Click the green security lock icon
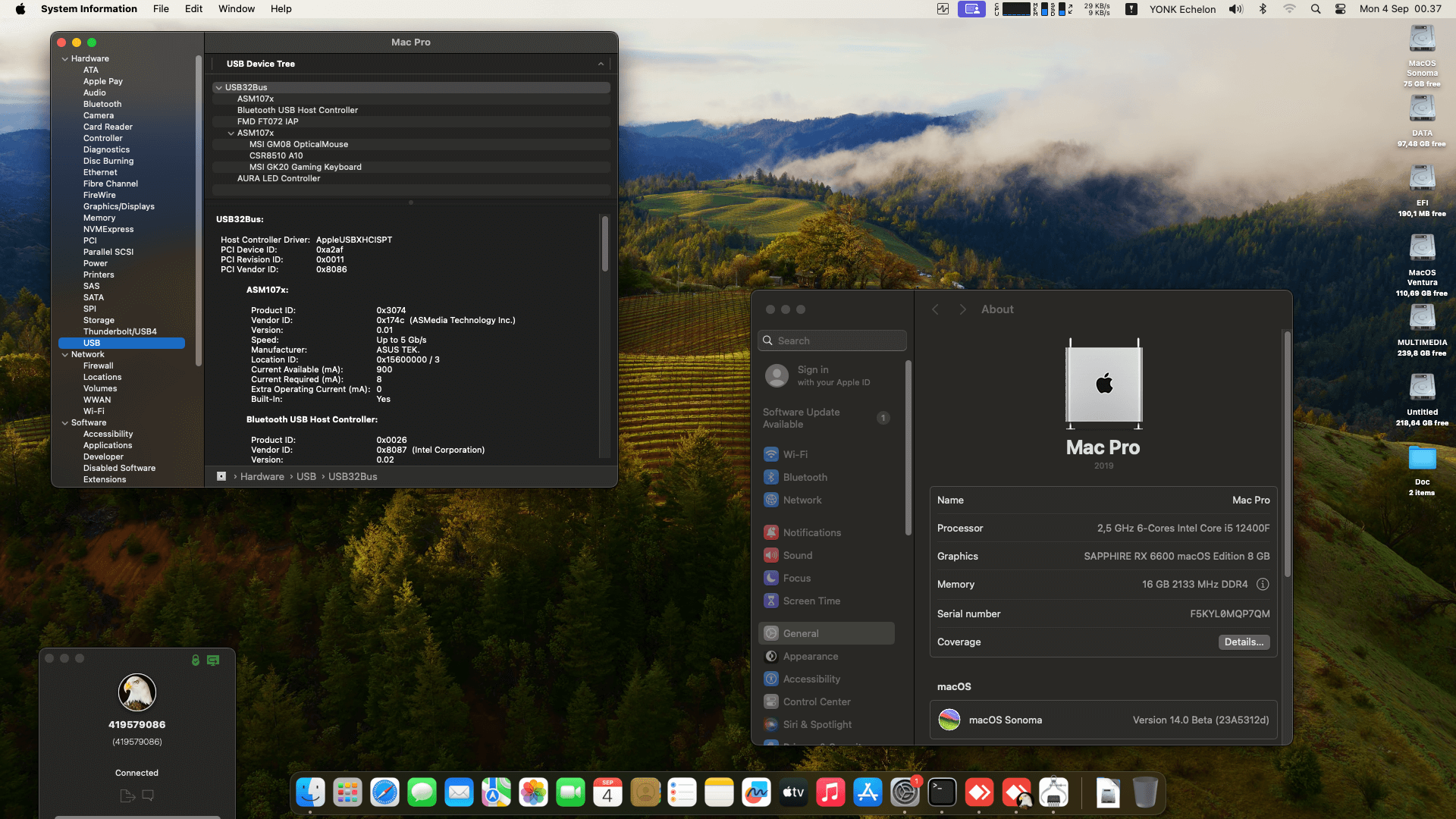Screen dimensions: 1456x819 coord(196,661)
